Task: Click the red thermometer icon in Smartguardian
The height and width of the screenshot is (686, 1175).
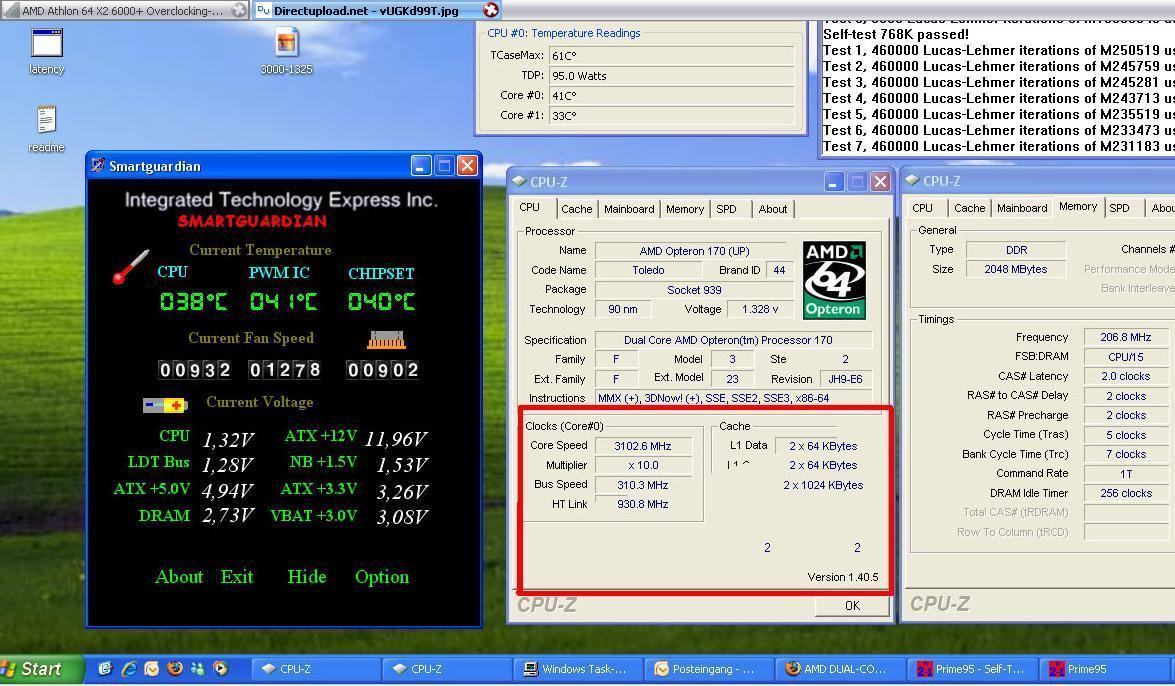Action: click(130, 266)
